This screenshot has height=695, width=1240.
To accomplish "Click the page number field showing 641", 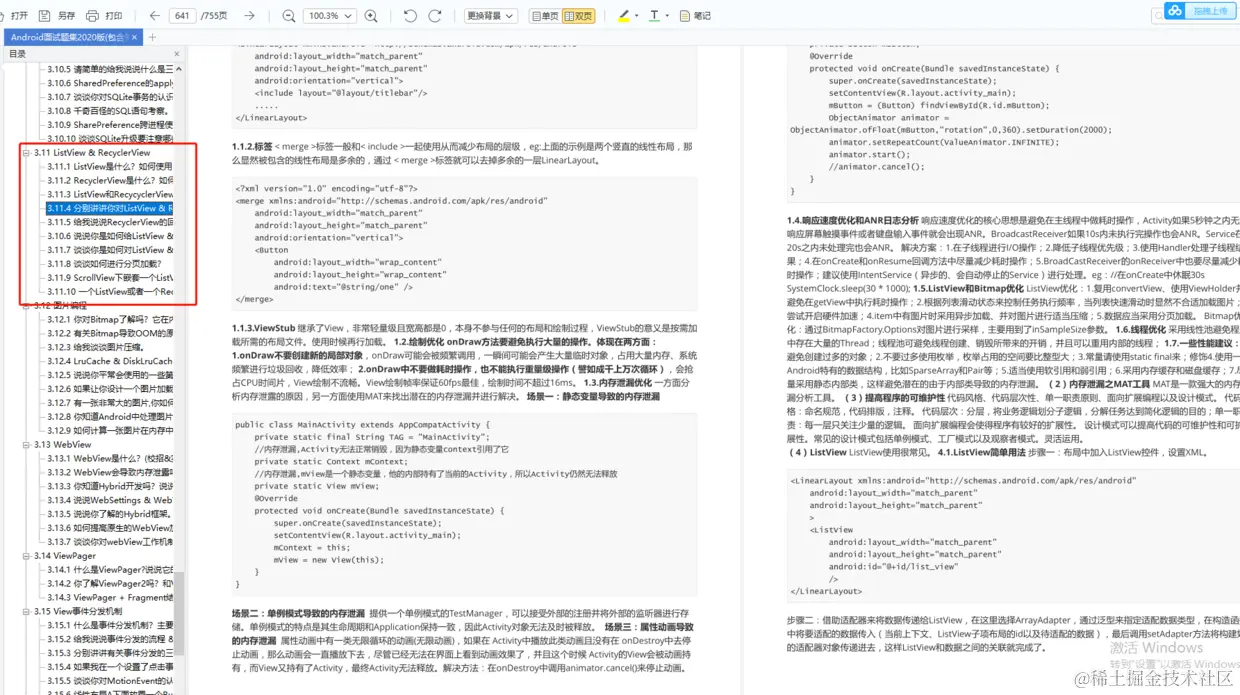I will pyautogui.click(x=182, y=16).
